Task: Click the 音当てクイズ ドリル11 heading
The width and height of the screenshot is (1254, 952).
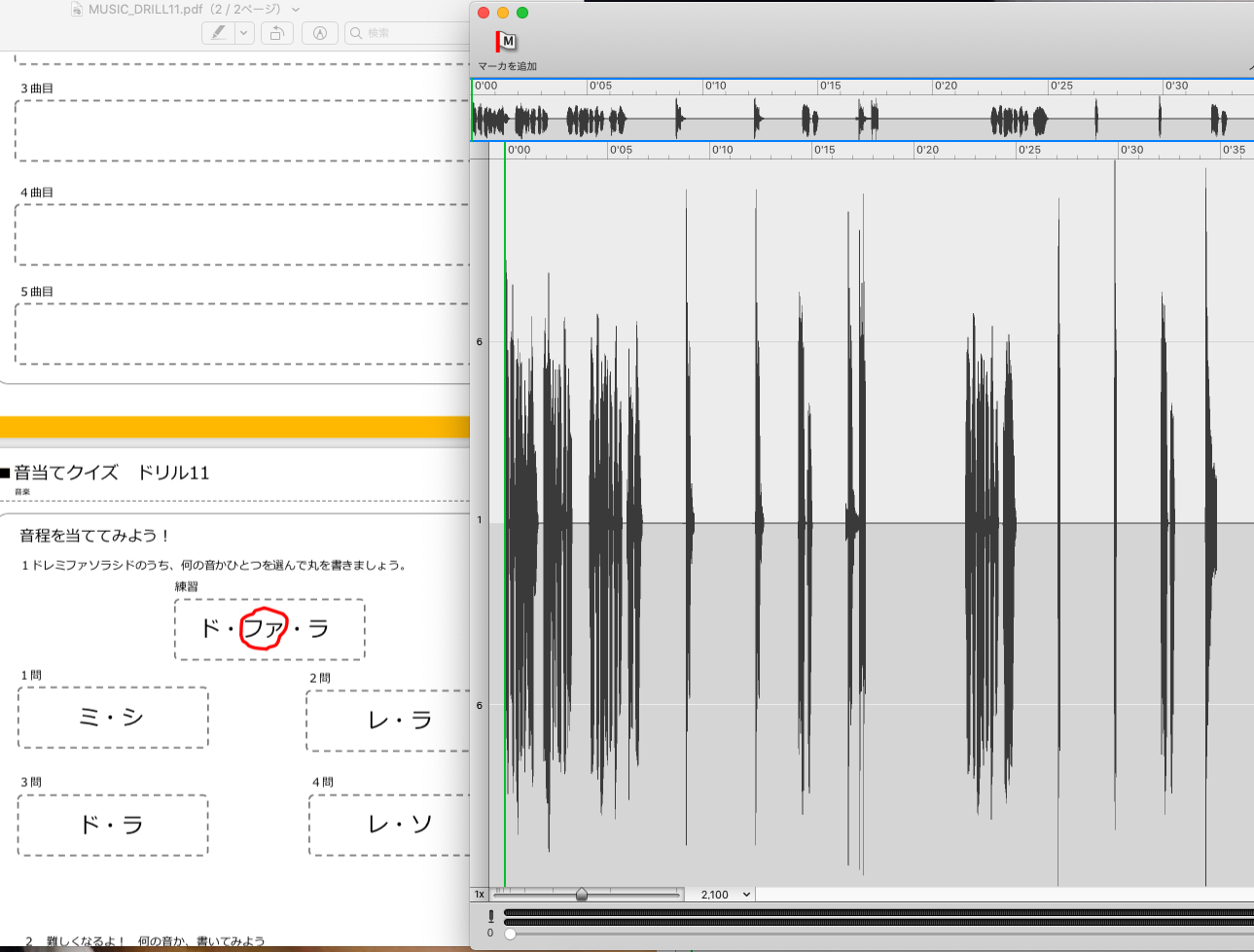Action: pyautogui.click(x=112, y=473)
